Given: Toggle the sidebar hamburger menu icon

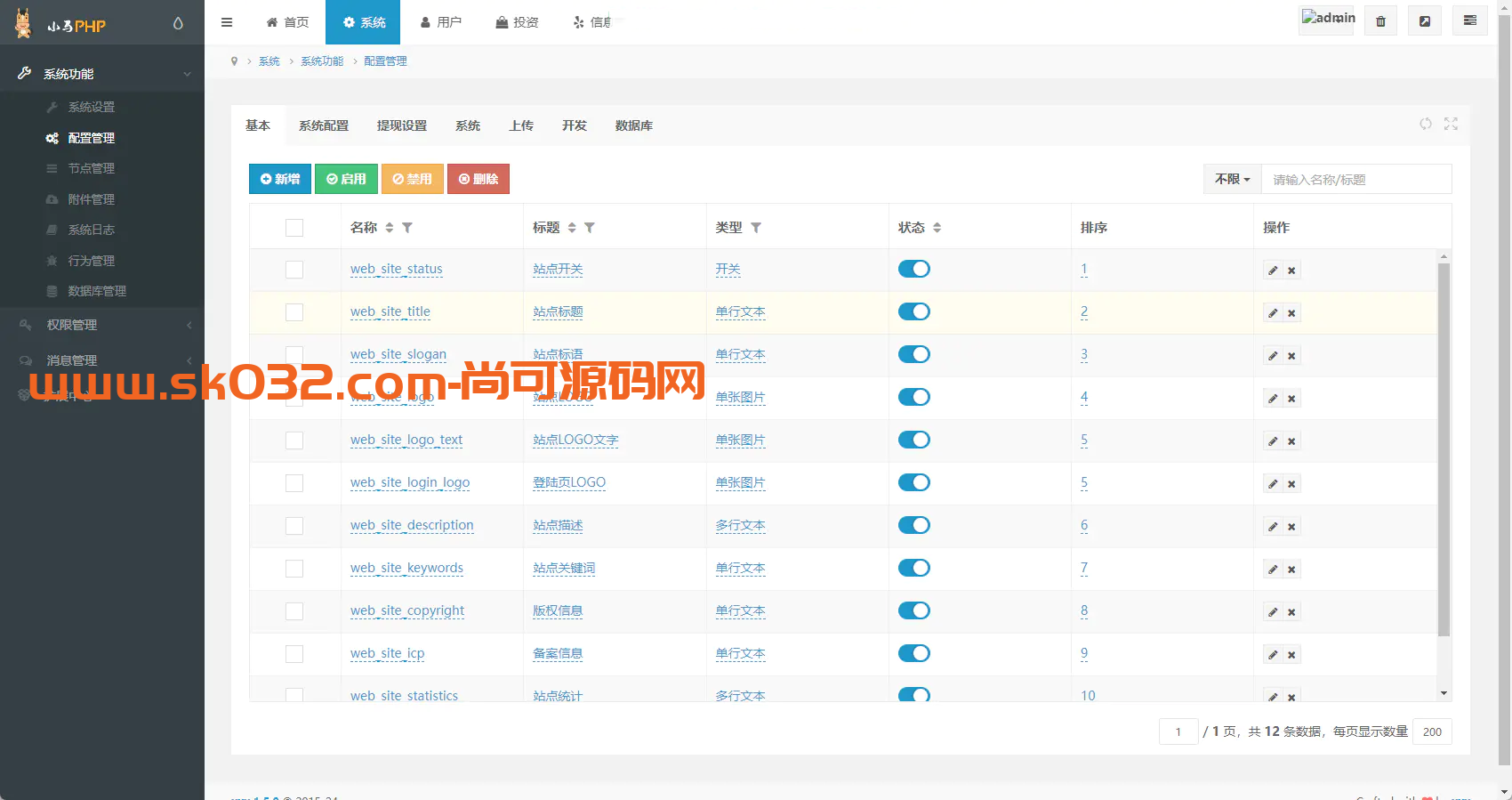Looking at the screenshot, I should (227, 22).
